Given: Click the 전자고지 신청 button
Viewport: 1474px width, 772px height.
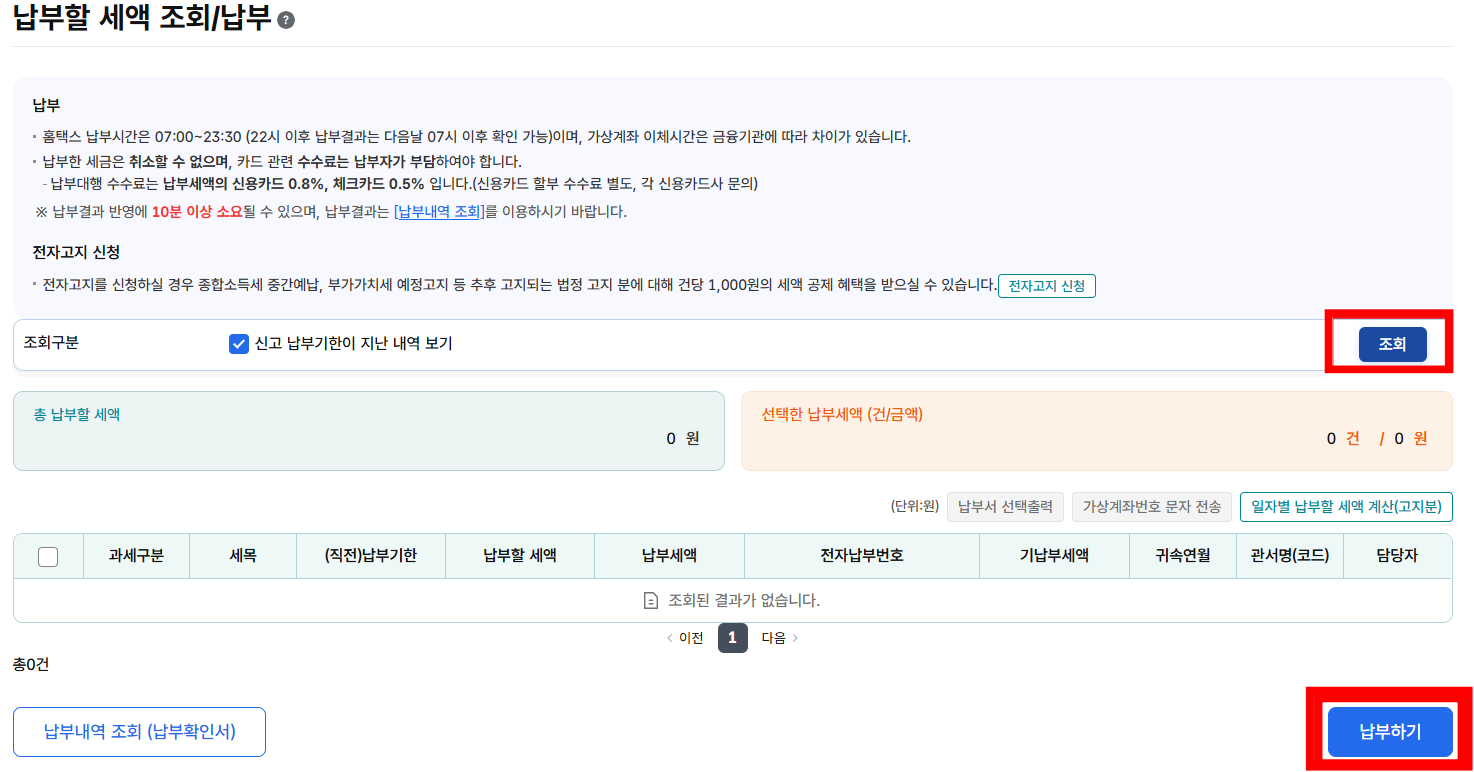Looking at the screenshot, I should tap(1046, 286).
